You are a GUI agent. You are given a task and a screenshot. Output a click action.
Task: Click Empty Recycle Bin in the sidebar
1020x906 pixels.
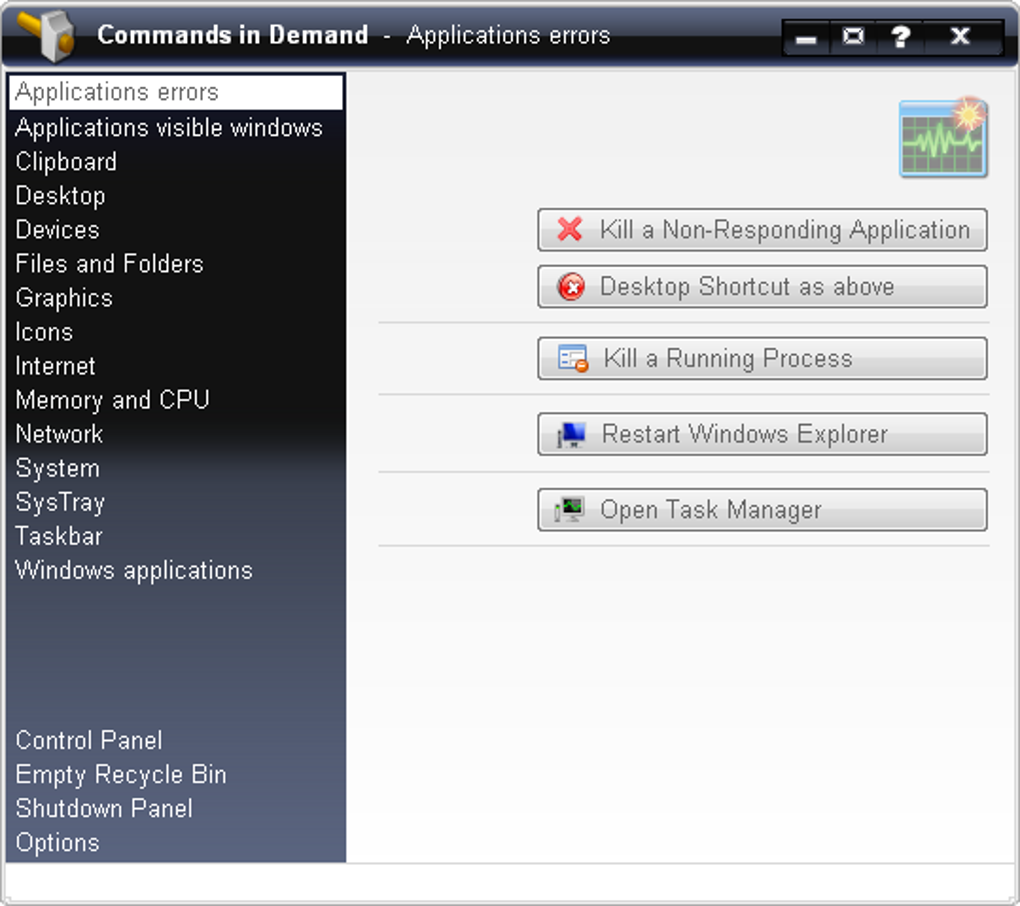pos(121,775)
